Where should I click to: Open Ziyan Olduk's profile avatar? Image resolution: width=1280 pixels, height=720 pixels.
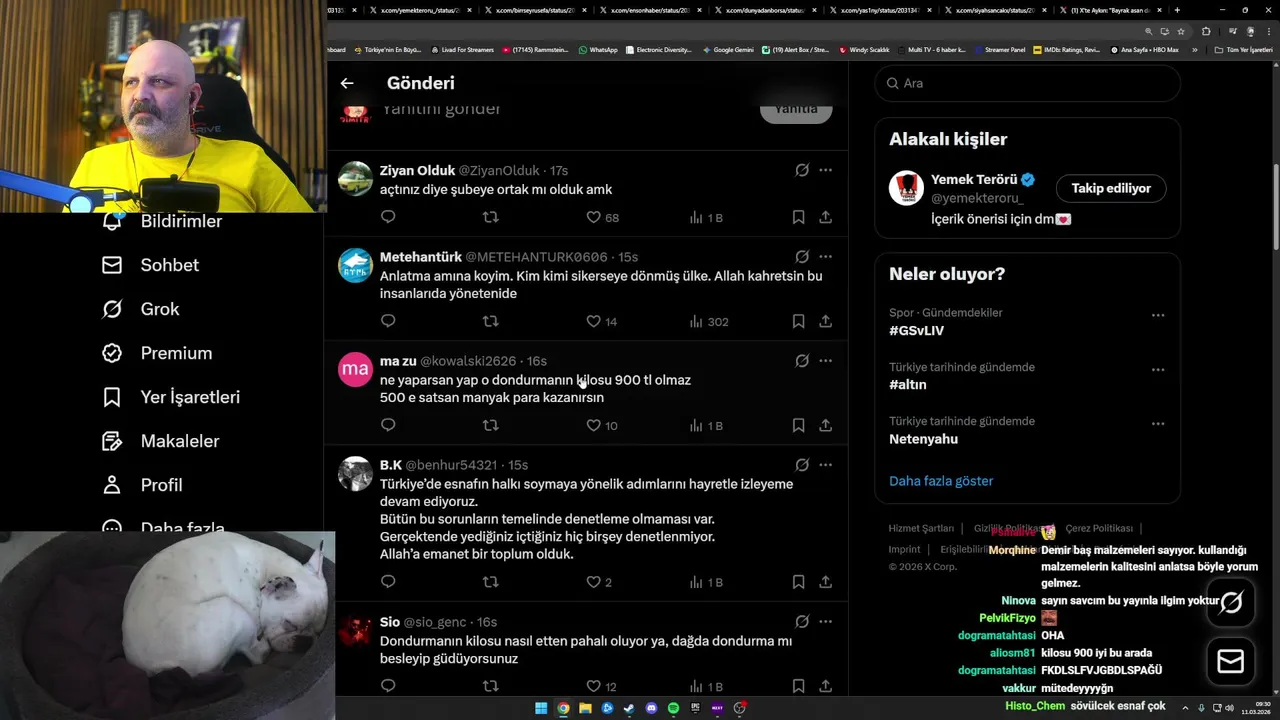pos(355,178)
